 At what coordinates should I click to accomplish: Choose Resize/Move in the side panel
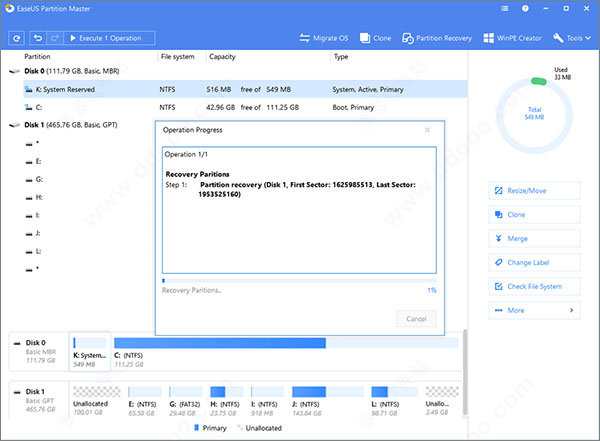pyautogui.click(x=534, y=190)
